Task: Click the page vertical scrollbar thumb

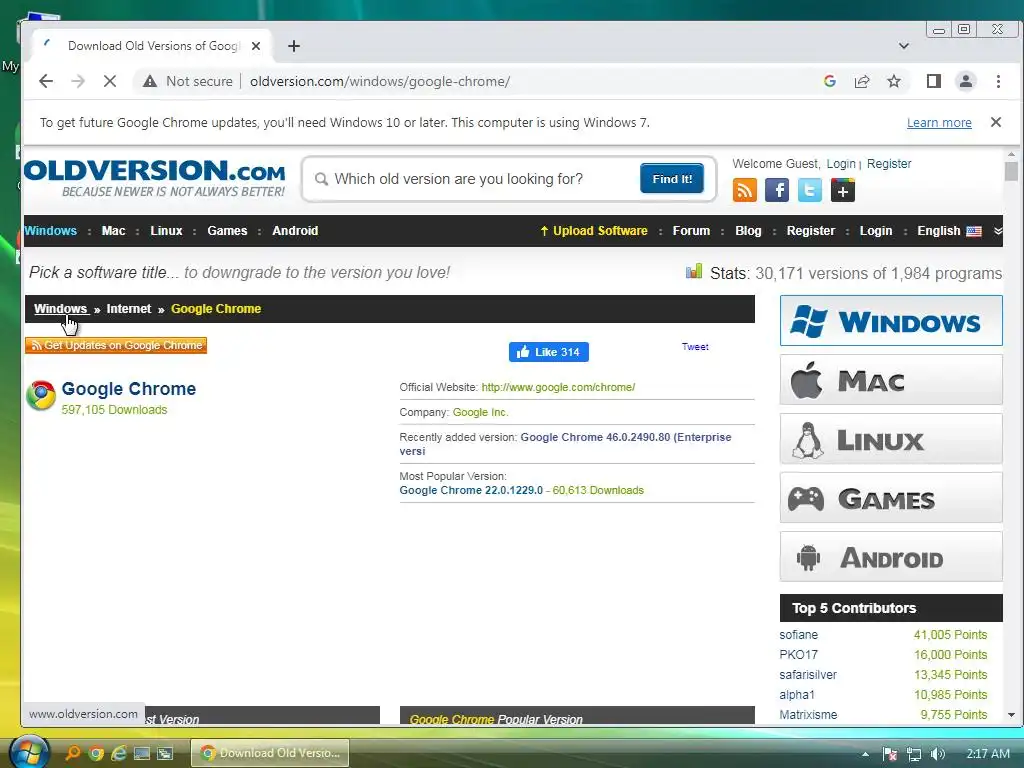Action: click(1011, 171)
